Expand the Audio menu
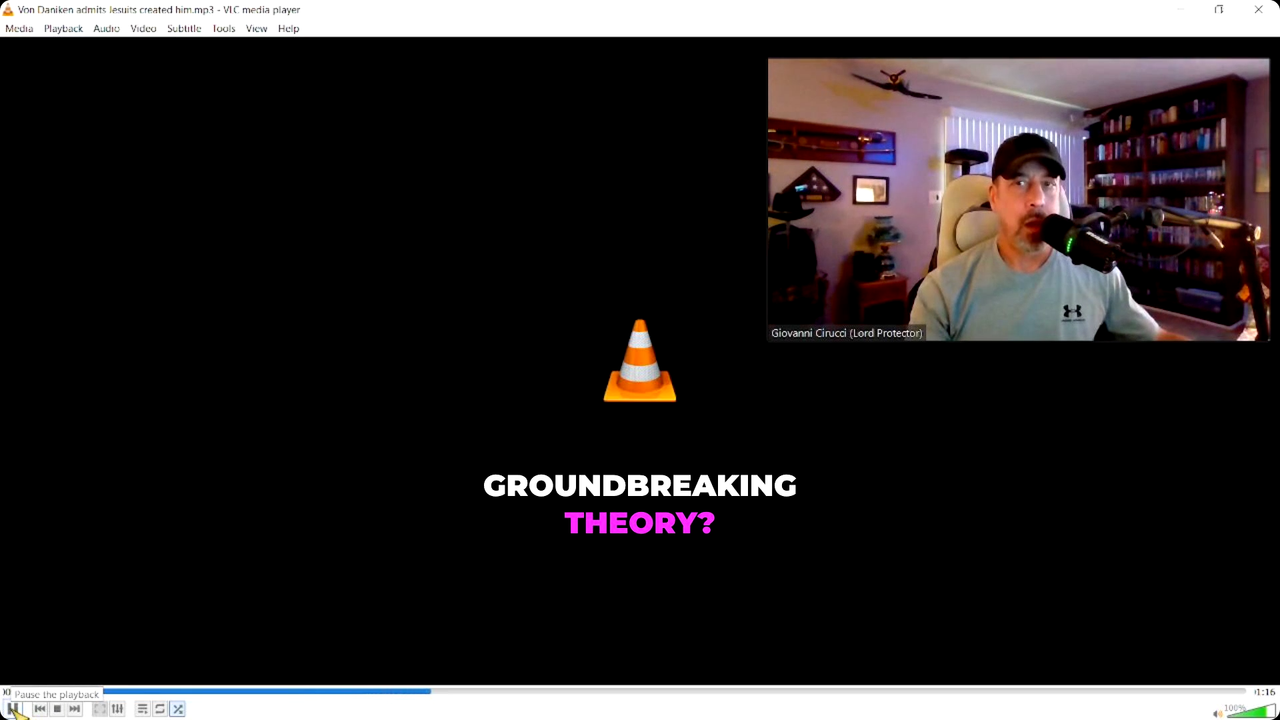 pos(106,29)
